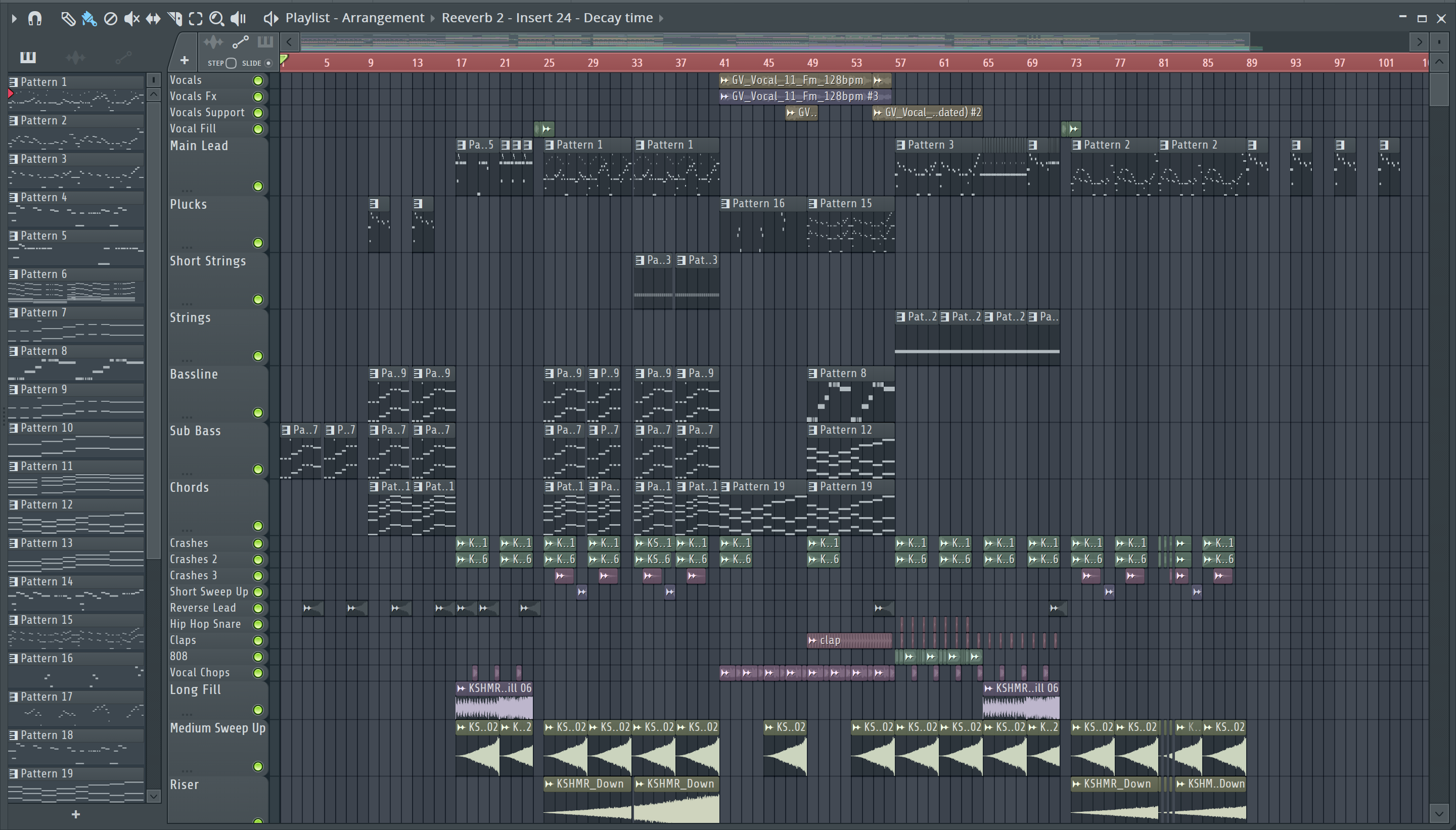Click the Hip Hop Snare track label
This screenshot has height=830, width=1456.
click(205, 624)
